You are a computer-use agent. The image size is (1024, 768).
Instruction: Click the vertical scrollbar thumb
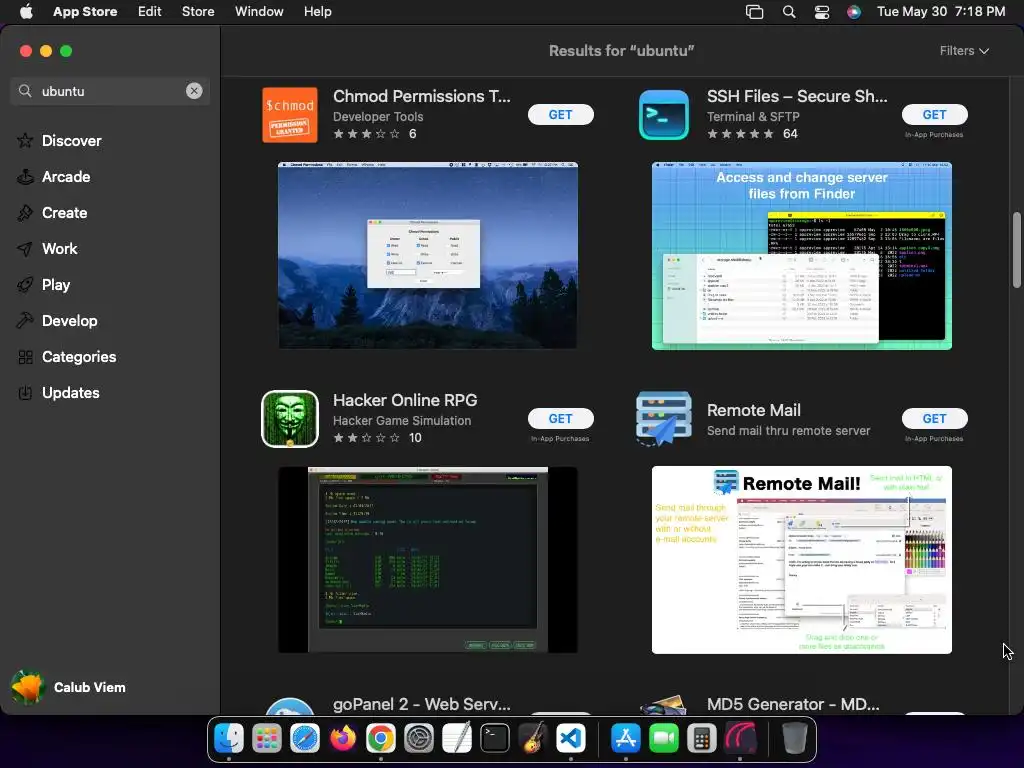1017,250
